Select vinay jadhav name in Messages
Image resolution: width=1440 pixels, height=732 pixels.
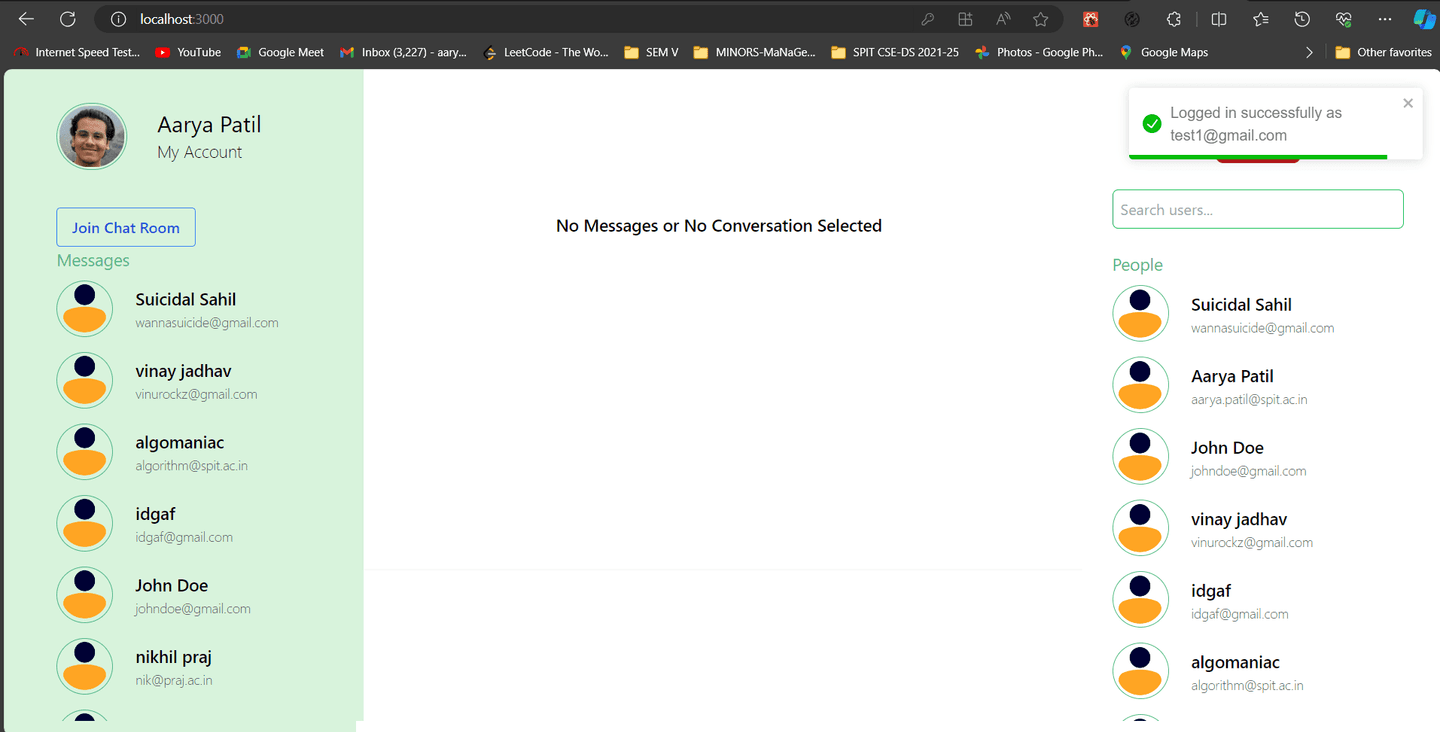tap(183, 371)
